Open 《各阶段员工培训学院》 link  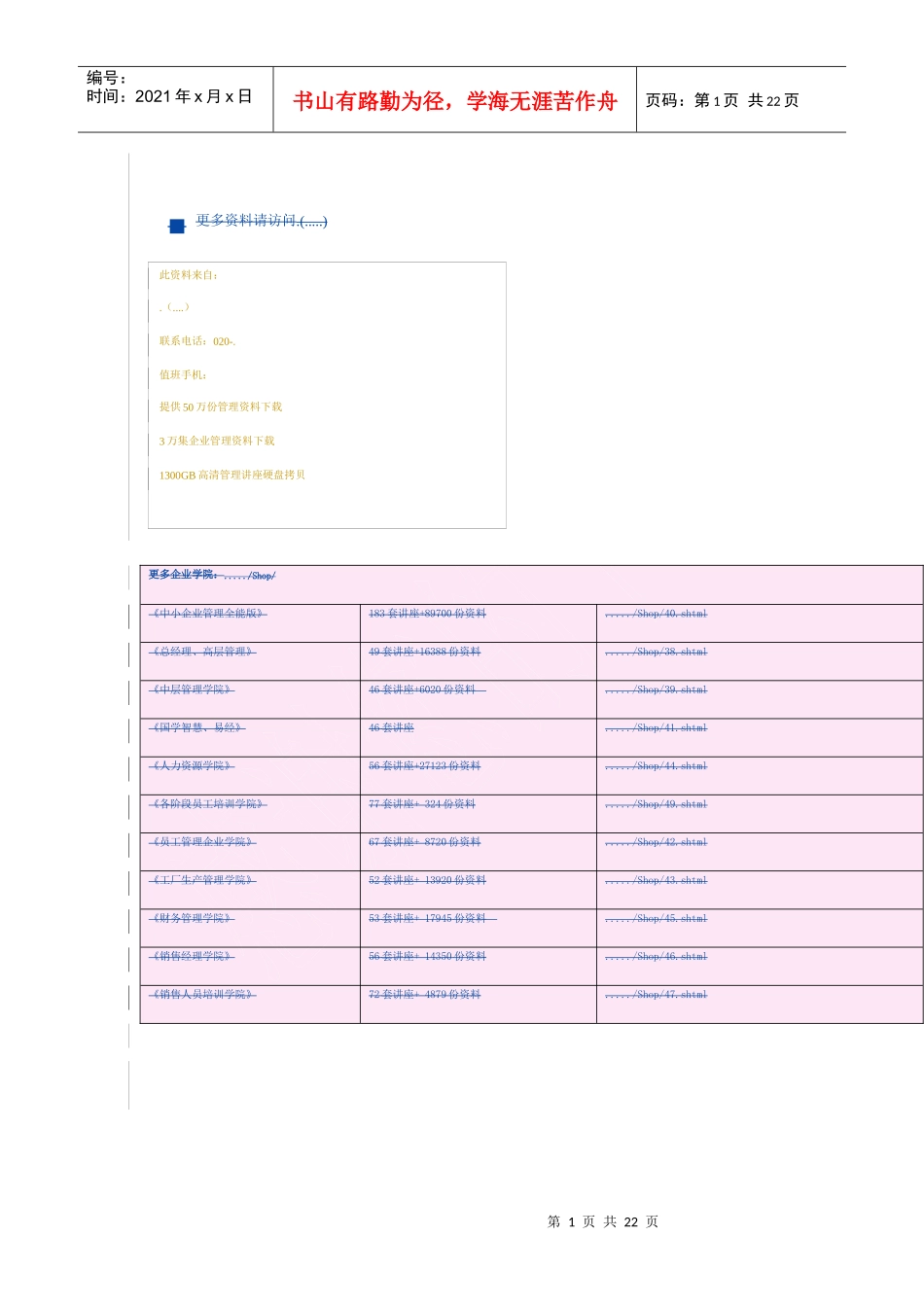(208, 804)
